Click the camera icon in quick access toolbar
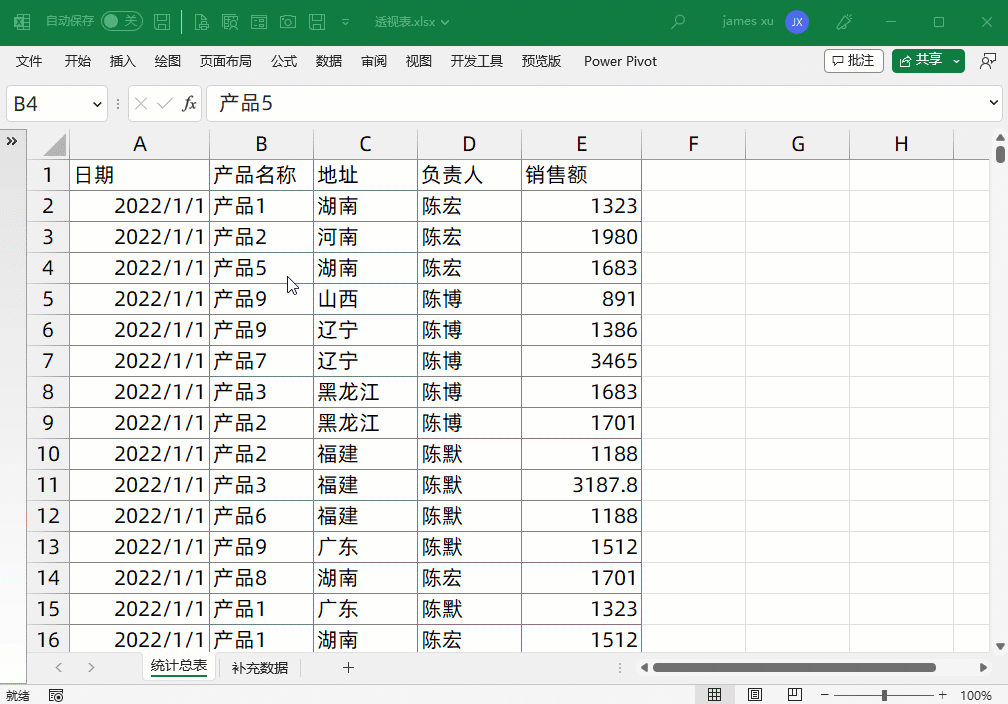Viewport: 1008px width, 704px height. pyautogui.click(x=287, y=22)
